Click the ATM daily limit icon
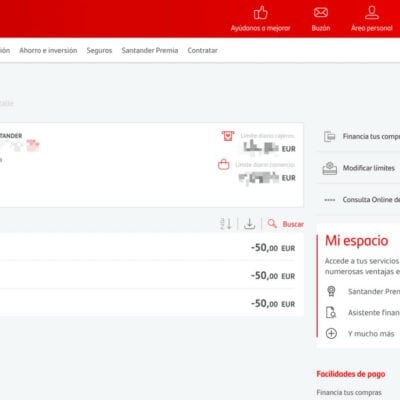Image resolution: width=400 pixels, height=400 pixels. [228, 136]
